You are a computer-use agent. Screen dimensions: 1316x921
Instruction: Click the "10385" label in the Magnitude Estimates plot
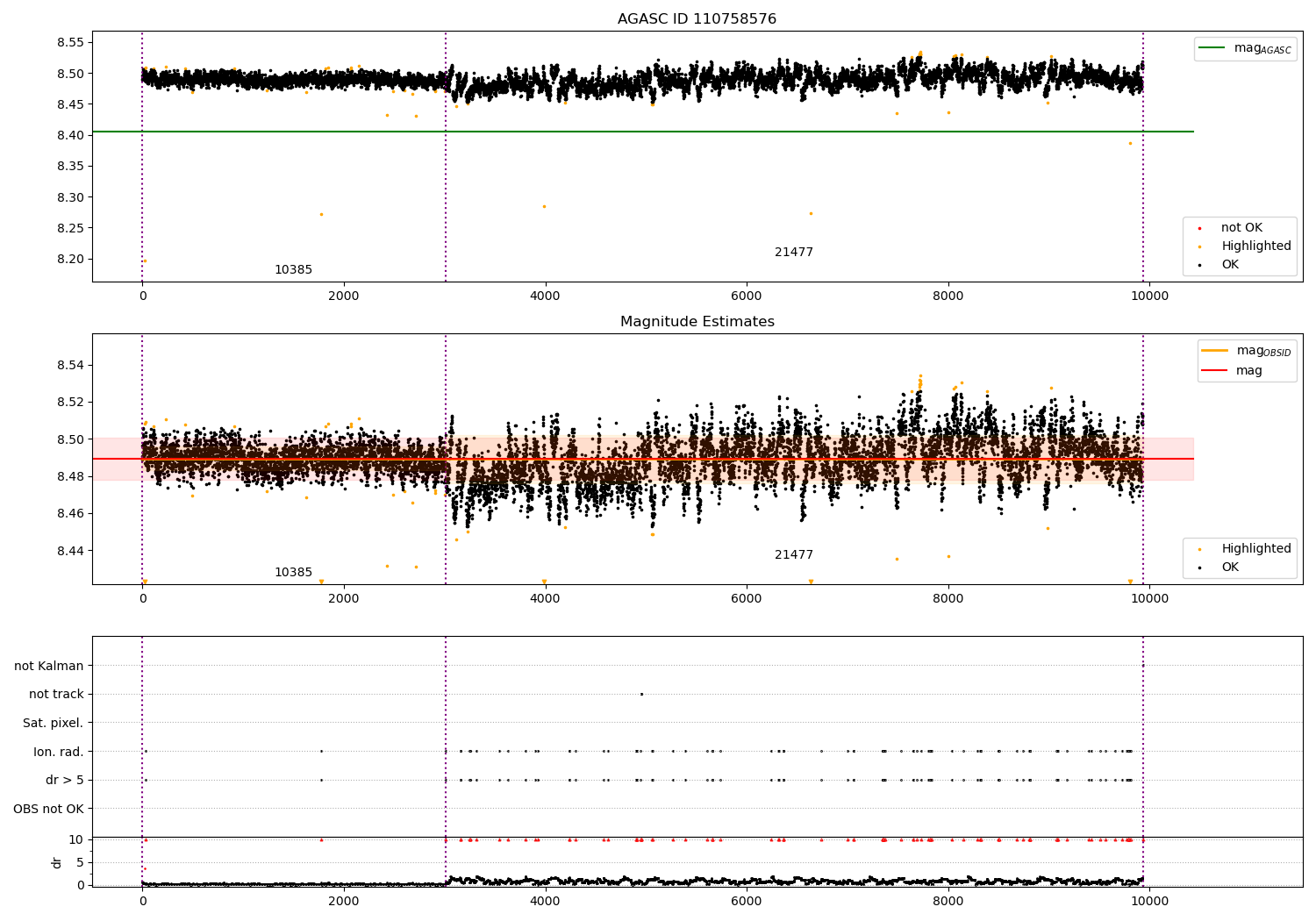point(293,573)
